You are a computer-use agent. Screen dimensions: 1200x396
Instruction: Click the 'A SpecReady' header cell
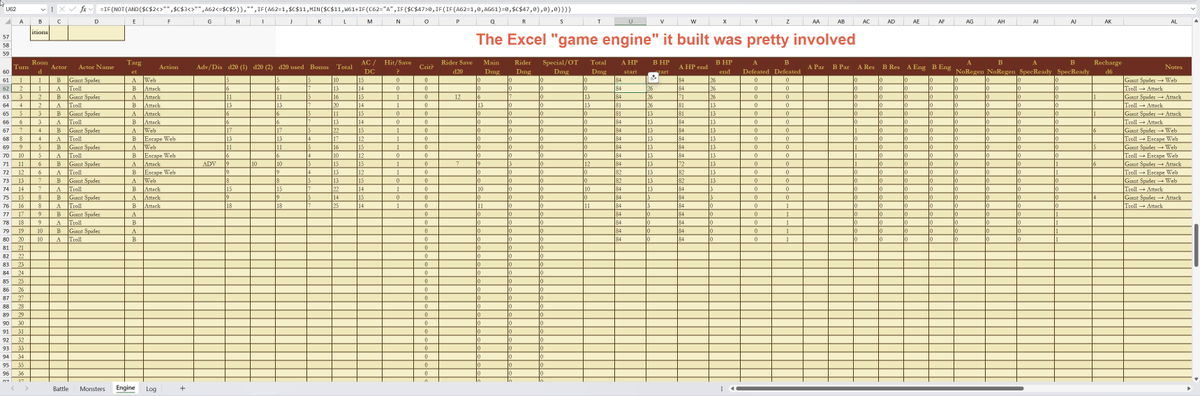coord(1034,66)
